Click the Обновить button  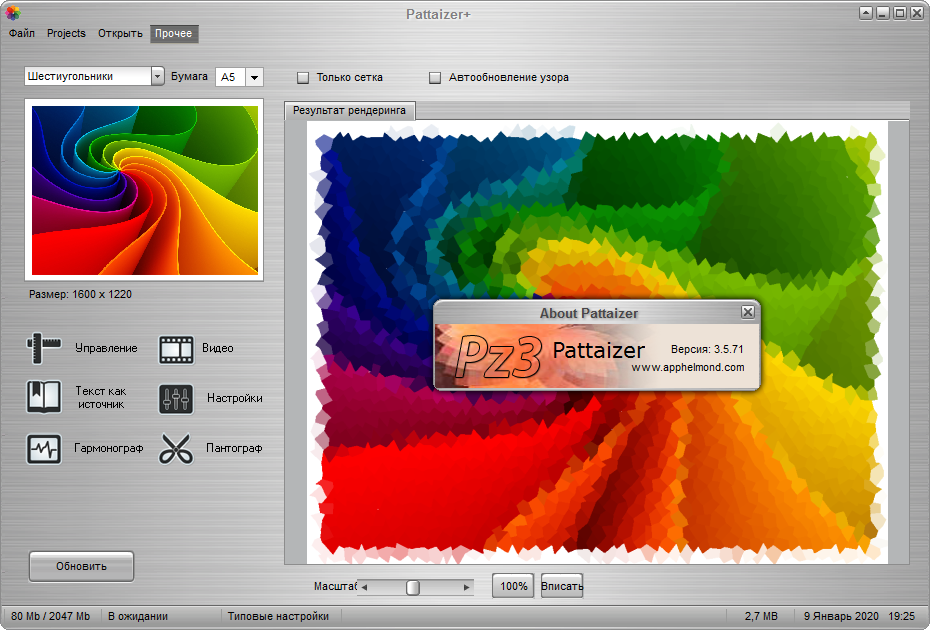[81, 567]
